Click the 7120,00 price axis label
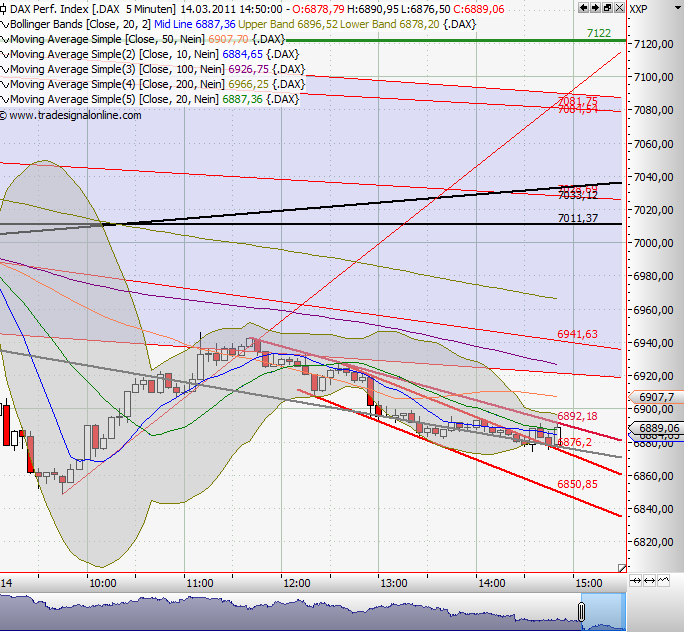The width and height of the screenshot is (684, 632). point(653,44)
